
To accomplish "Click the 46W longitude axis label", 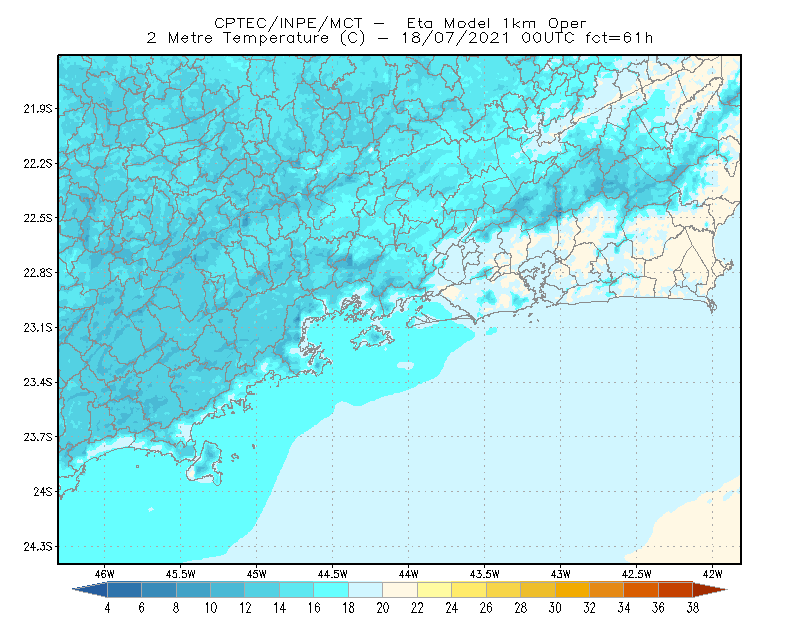I will tap(104, 574).
